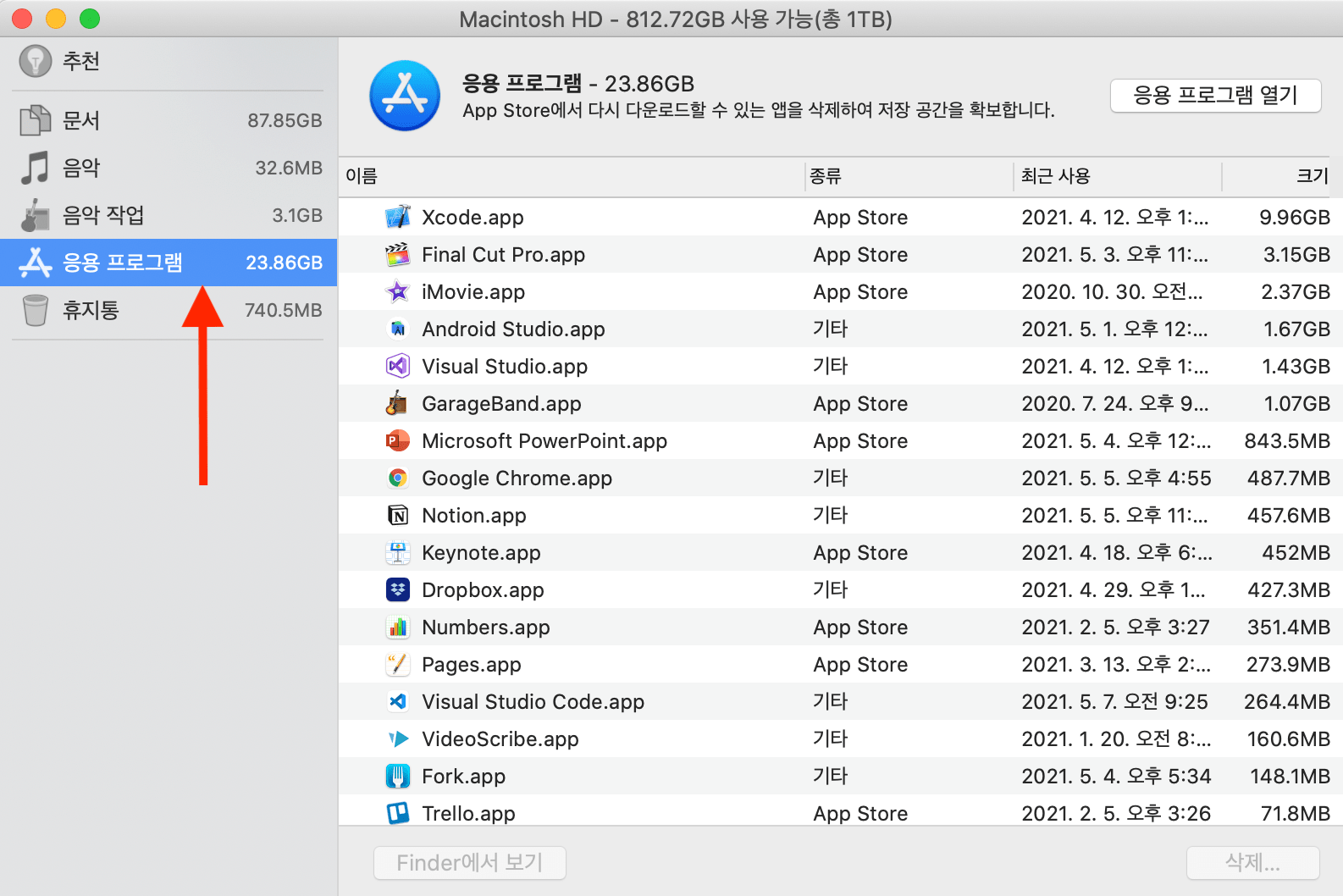The image size is (1343, 896).
Task: Select Keynote.app file name
Action: (x=481, y=553)
